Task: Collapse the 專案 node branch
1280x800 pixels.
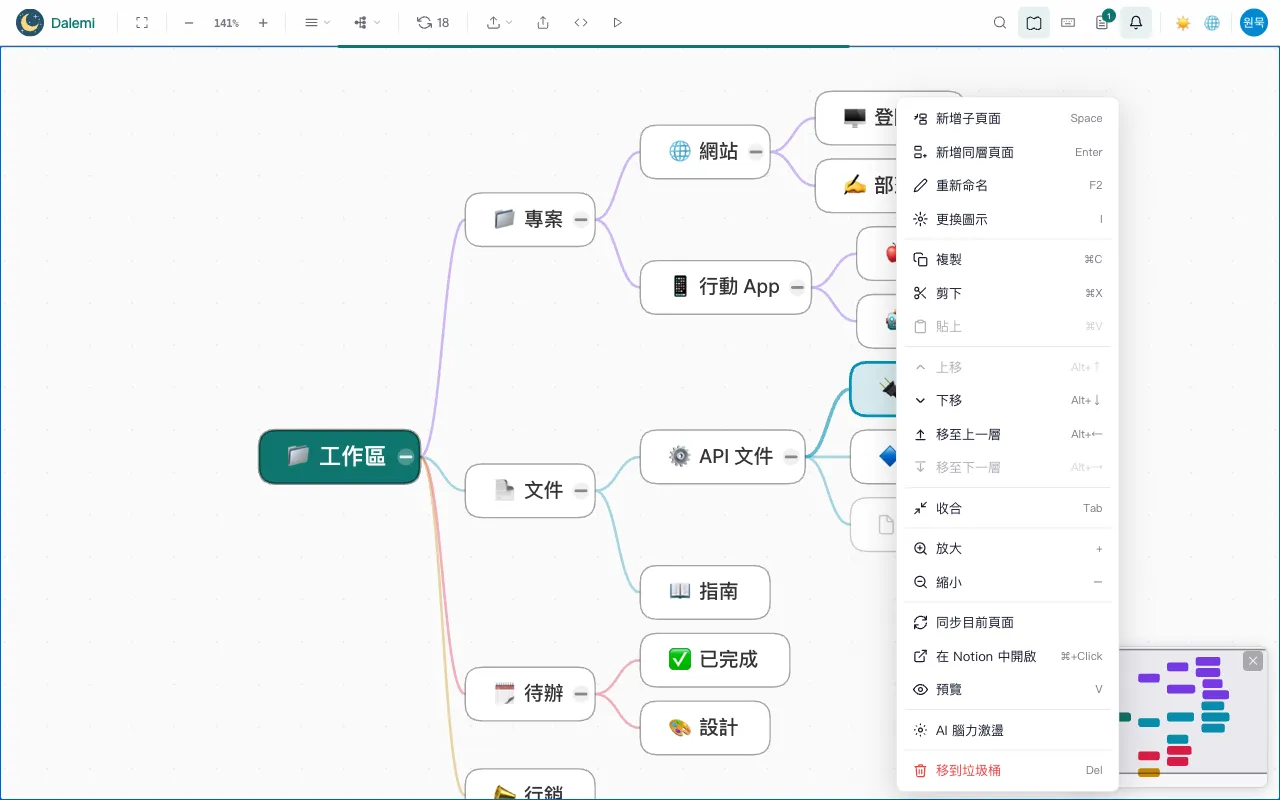Action: click(x=581, y=219)
